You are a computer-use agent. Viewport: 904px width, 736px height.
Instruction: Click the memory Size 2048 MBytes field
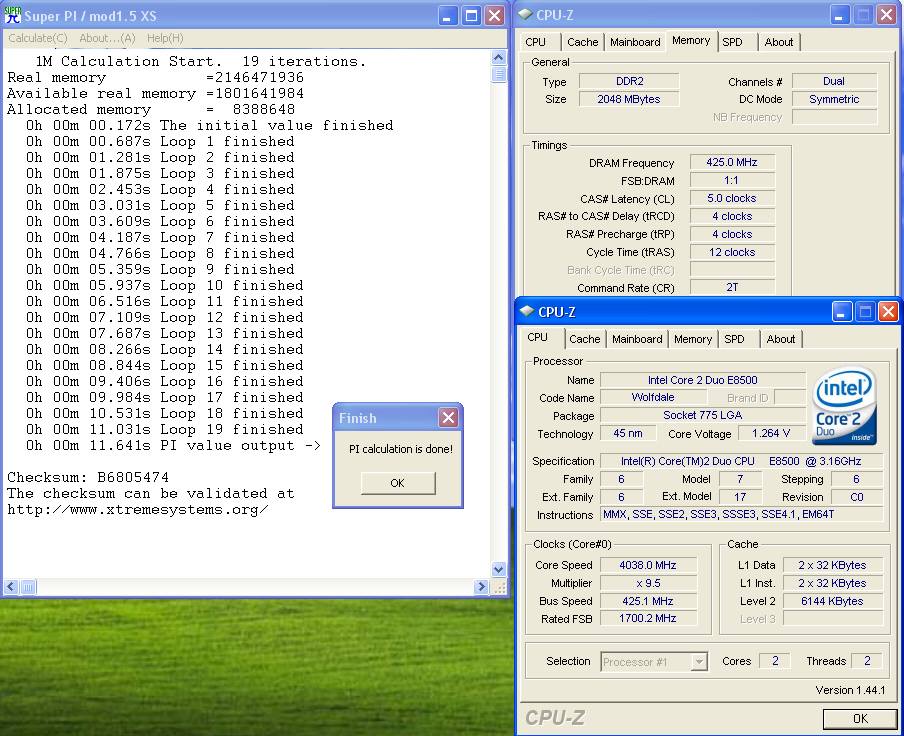tap(629, 99)
